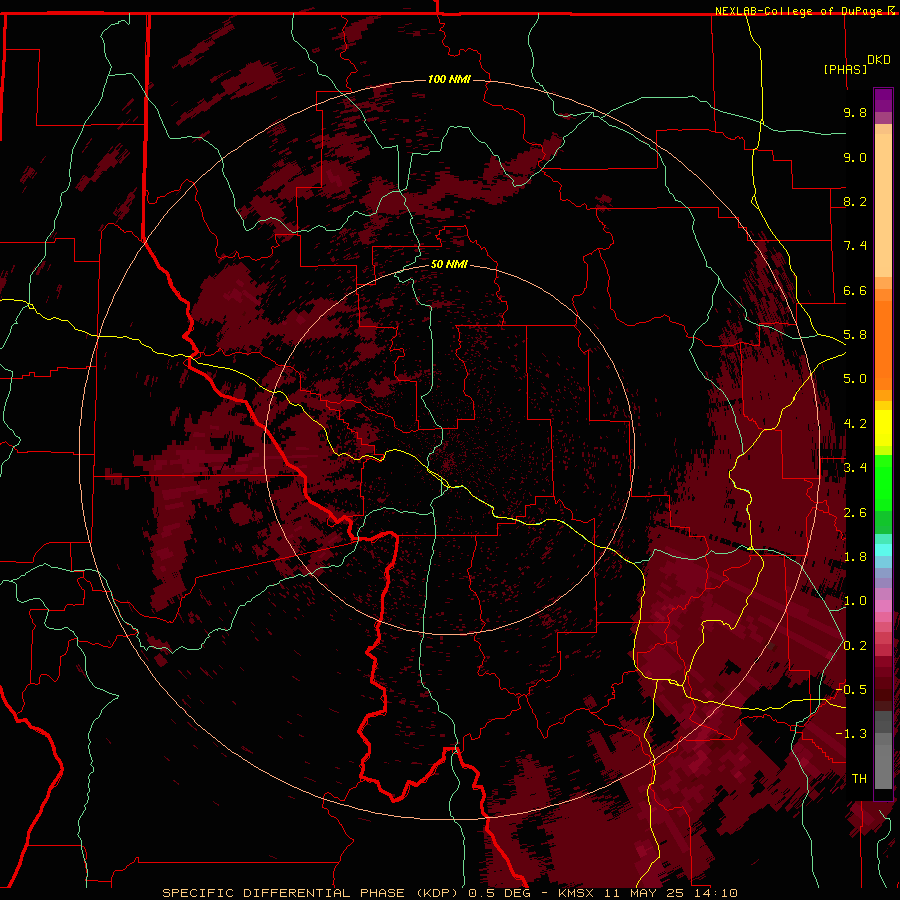Screen dimensions: 900x900
Task: Click the 9.0 scale value
Action: [x=855, y=157]
